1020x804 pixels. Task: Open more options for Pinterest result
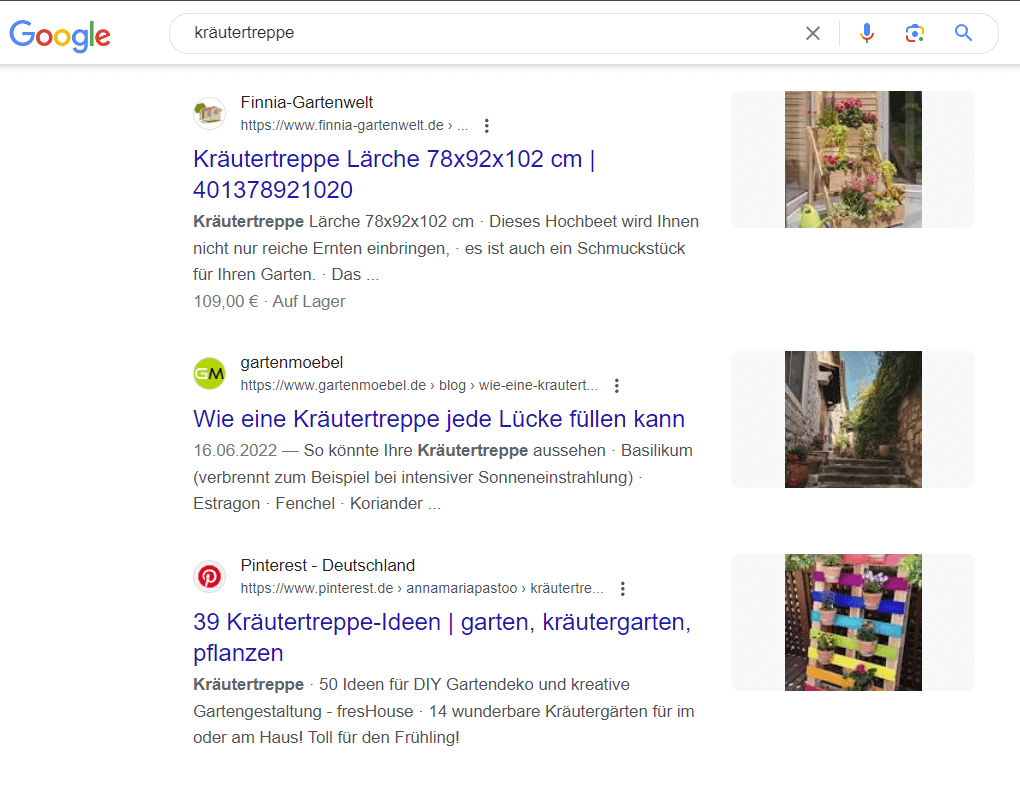click(623, 589)
